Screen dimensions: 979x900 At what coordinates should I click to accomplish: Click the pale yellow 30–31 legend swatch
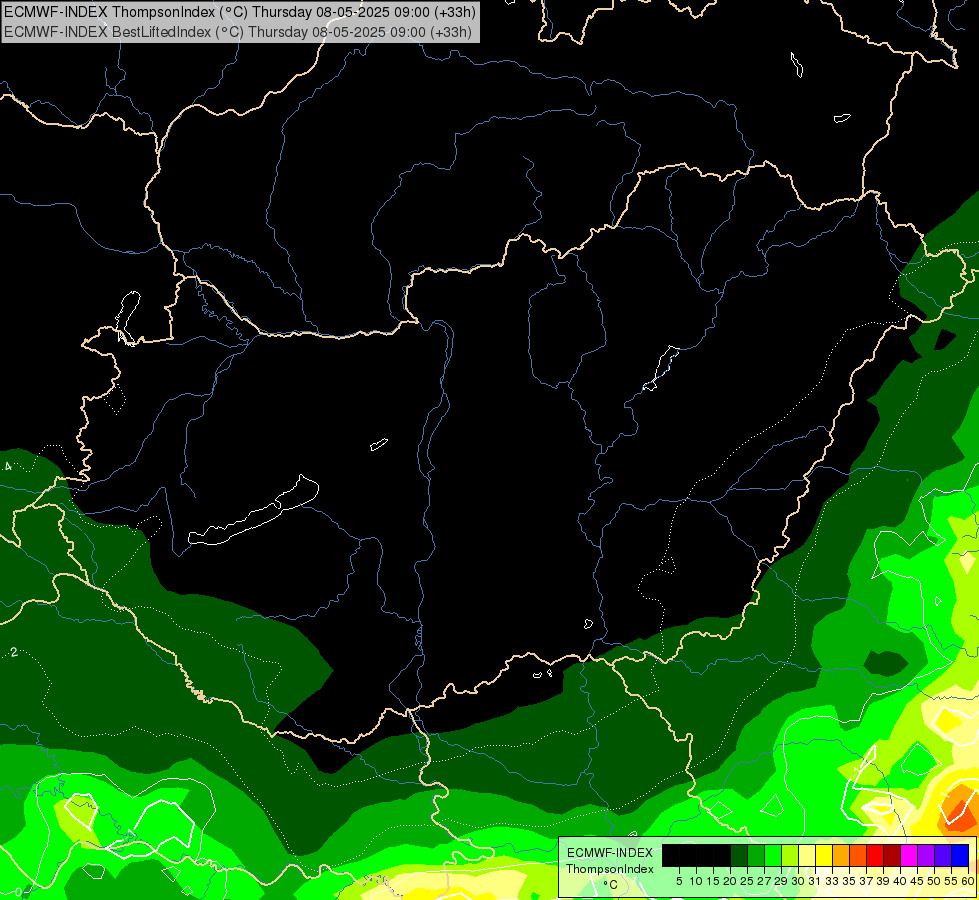tap(807, 855)
